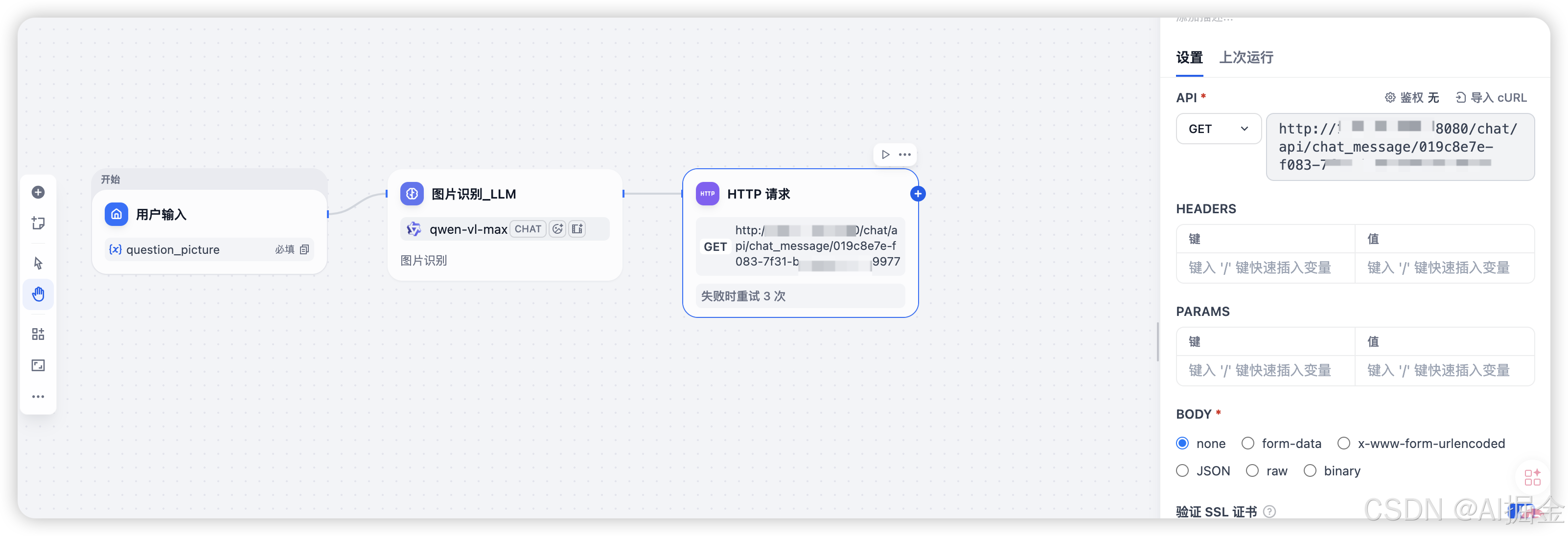
Task: Select the HTTP 请求 node title
Action: (x=759, y=194)
